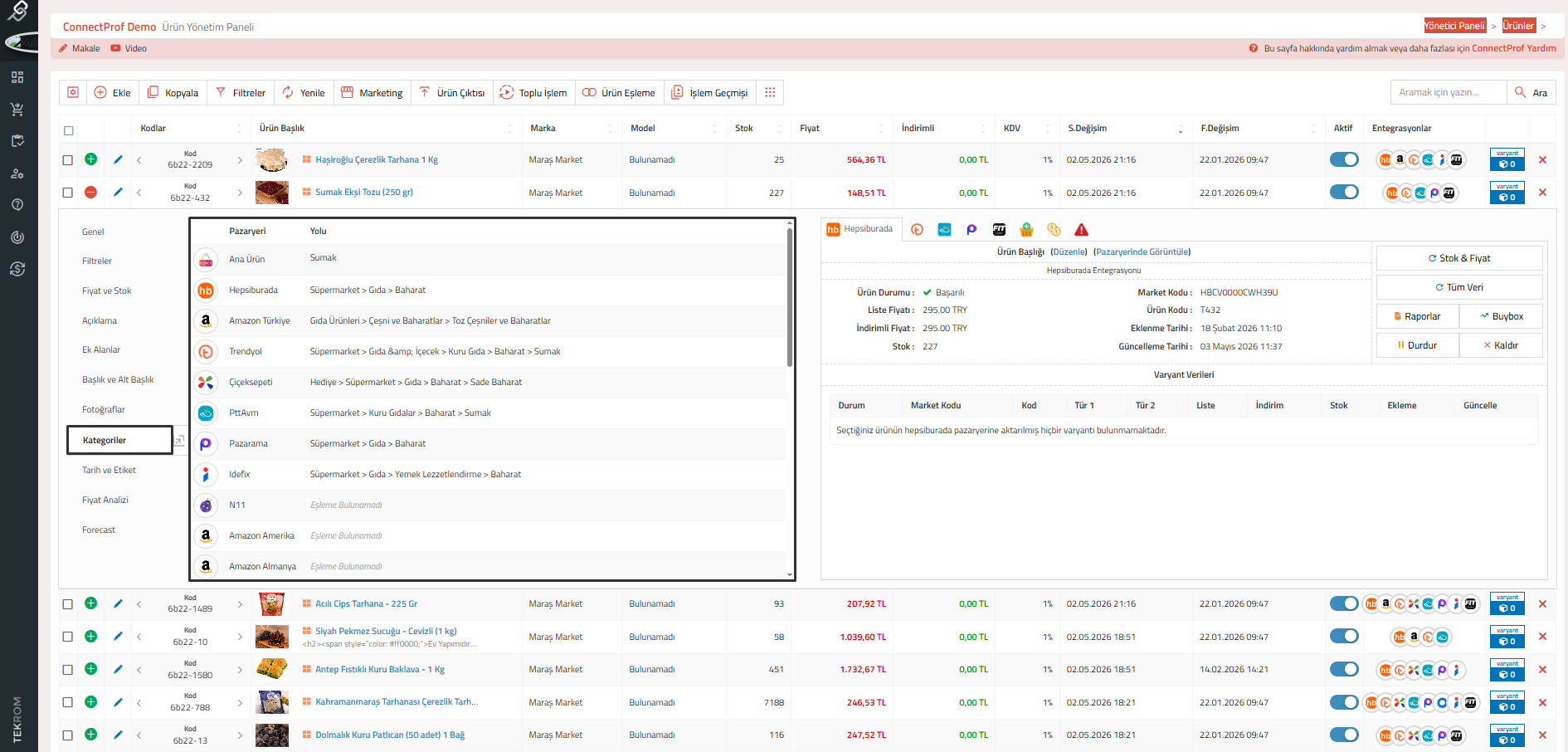Screen dimensions: 1568x752
Task: Click the coins icon tab in the integration panel
Action: [1054, 230]
